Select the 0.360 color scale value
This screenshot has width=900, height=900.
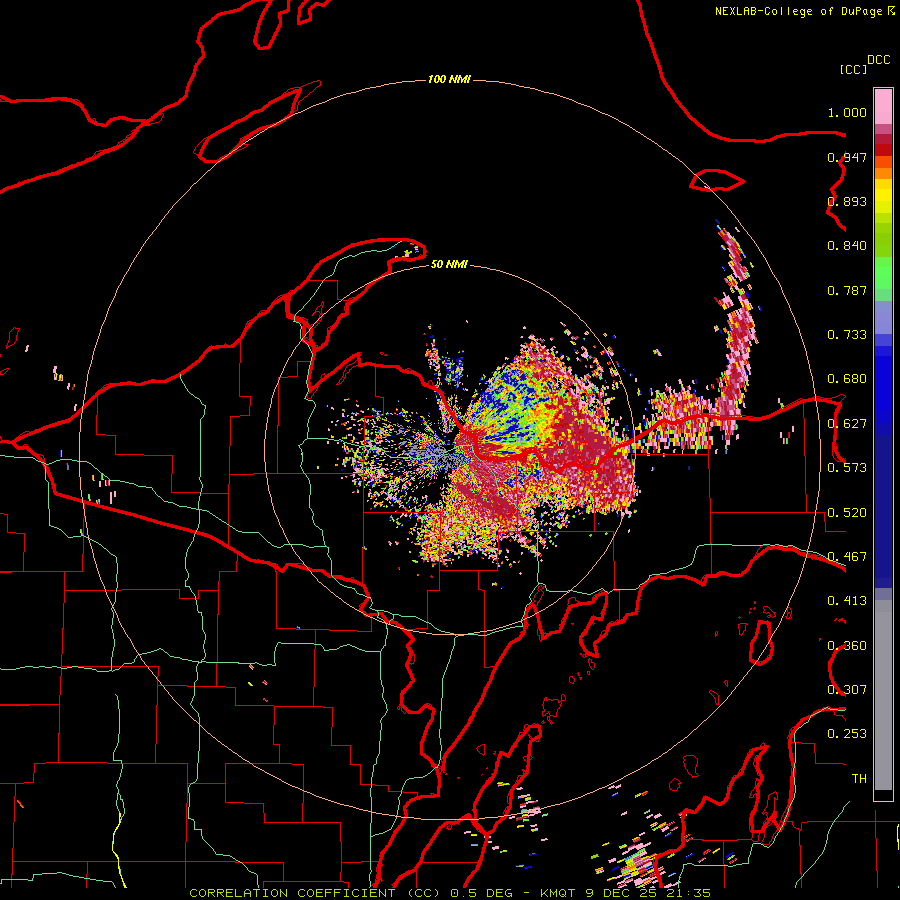[847, 646]
